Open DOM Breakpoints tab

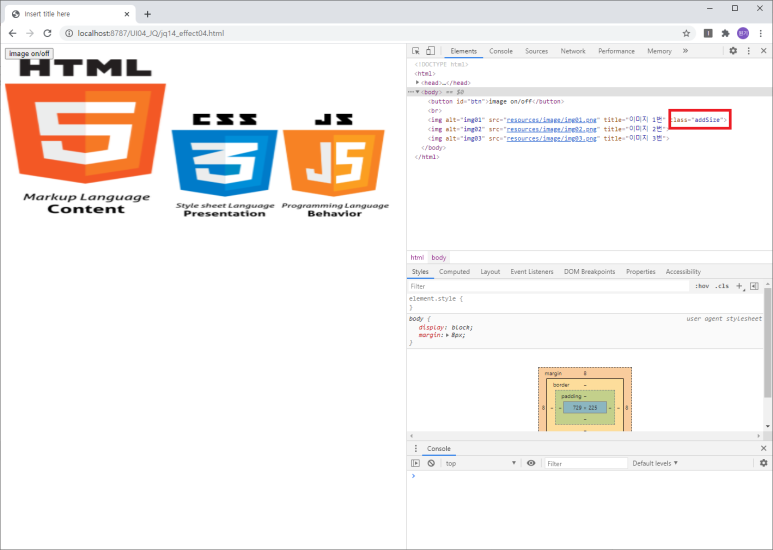[589, 272]
